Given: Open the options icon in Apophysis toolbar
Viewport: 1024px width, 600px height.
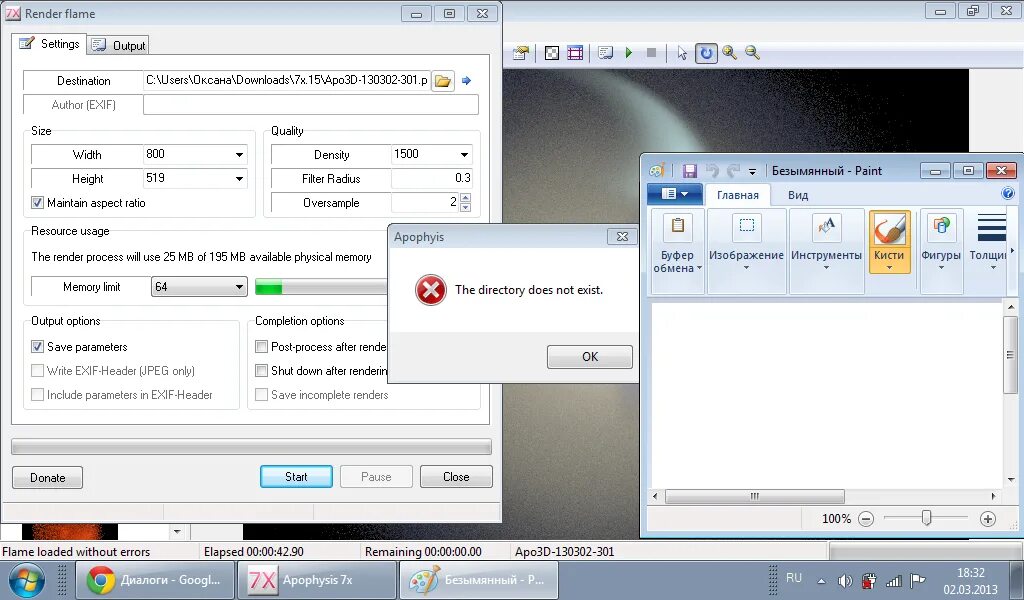Looking at the screenshot, I should click(521, 53).
